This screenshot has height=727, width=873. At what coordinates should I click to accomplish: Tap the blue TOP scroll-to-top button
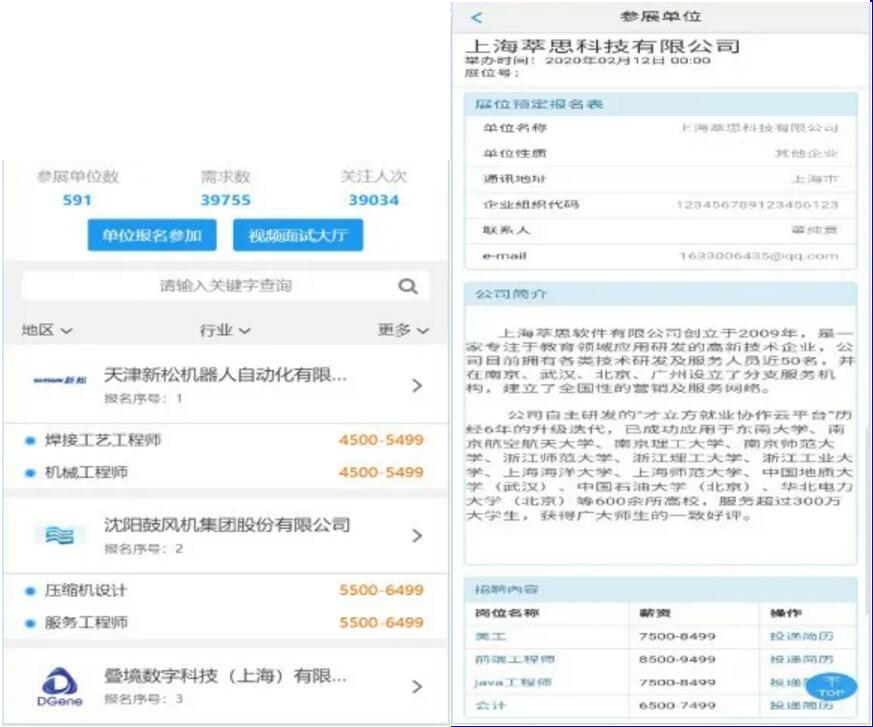coord(830,687)
